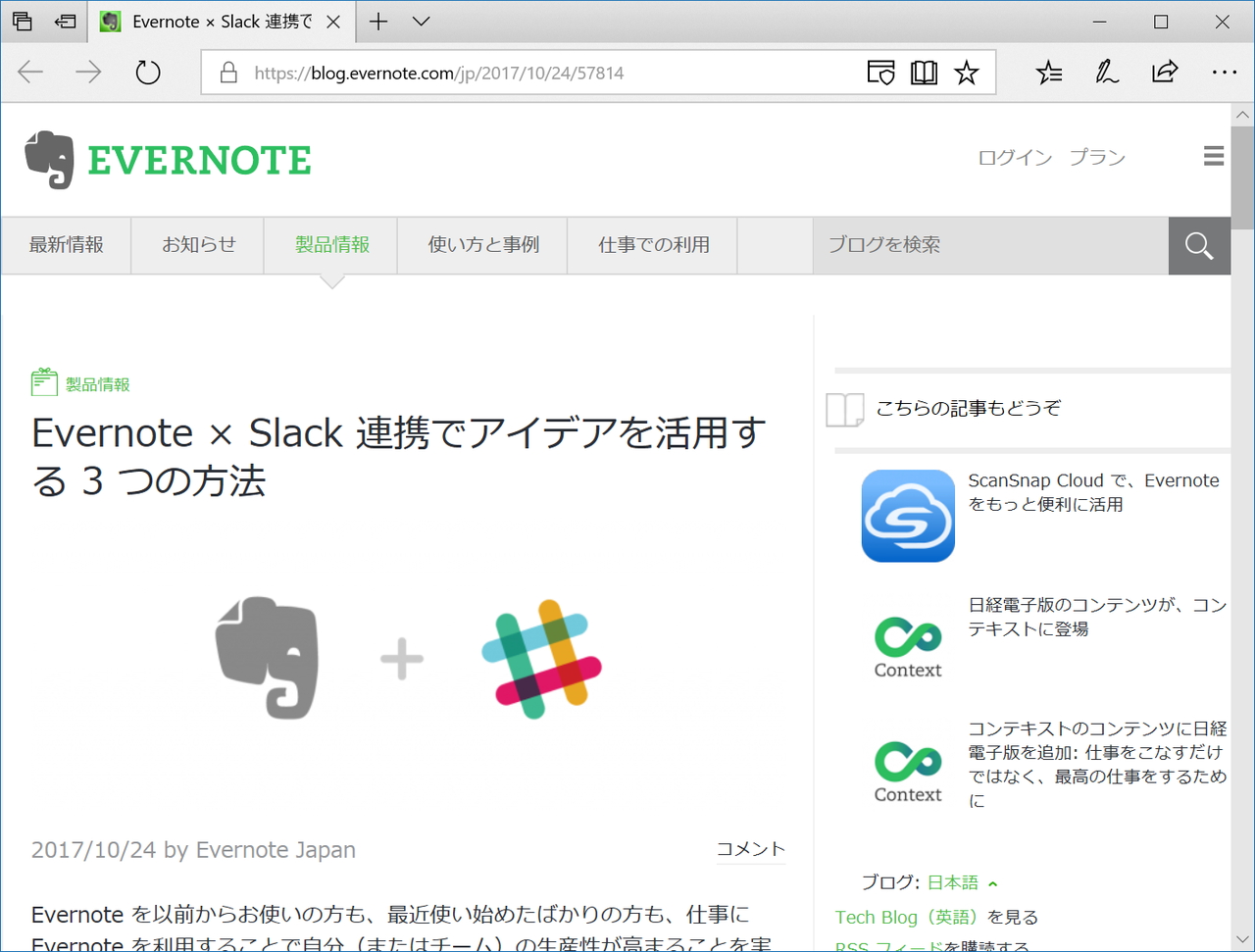This screenshot has width=1255, height=952.
Task: Click the green 製品情報 clipboard icon
Action: (x=43, y=381)
